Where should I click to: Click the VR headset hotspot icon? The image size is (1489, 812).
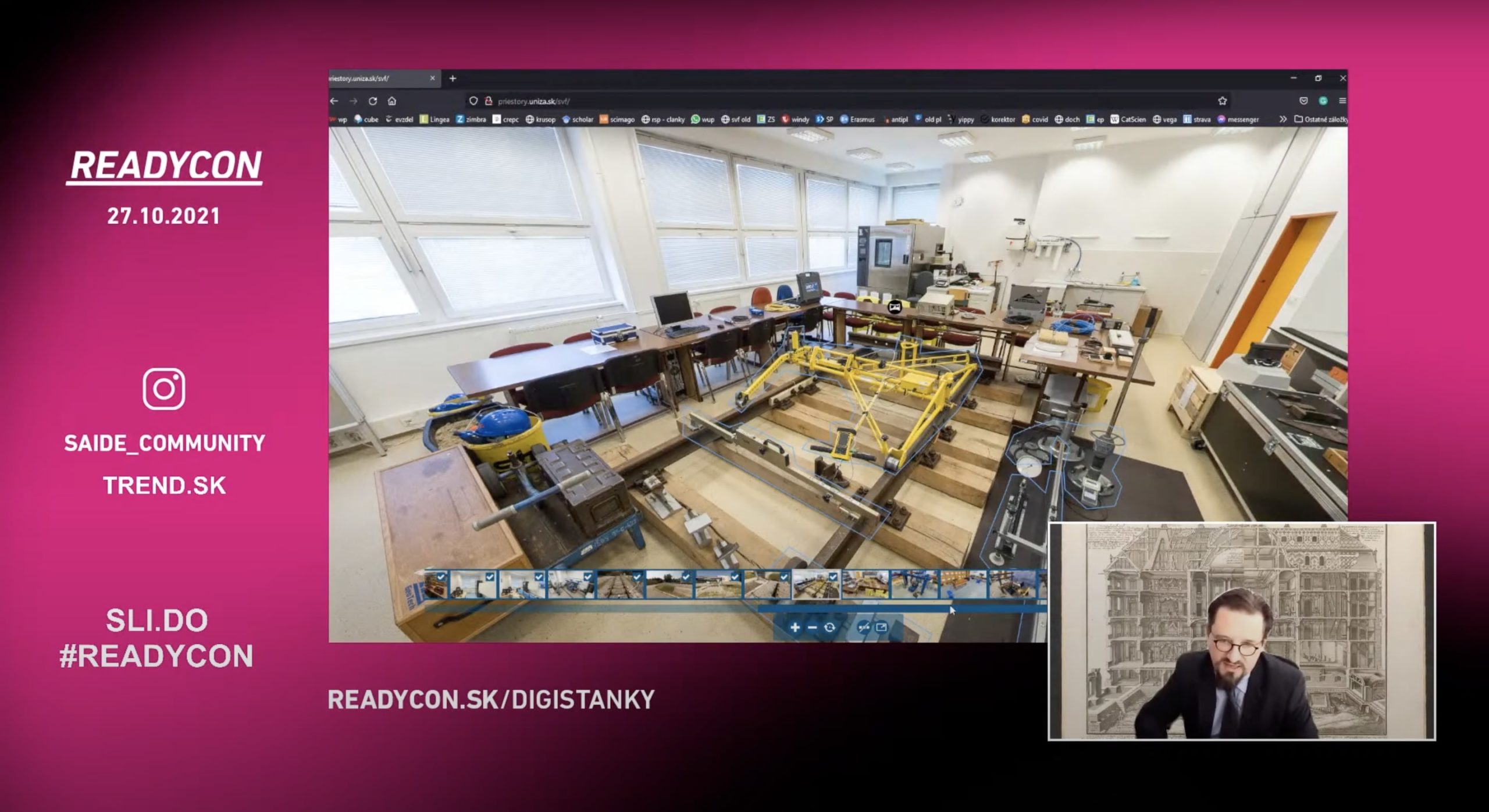pos(895,306)
